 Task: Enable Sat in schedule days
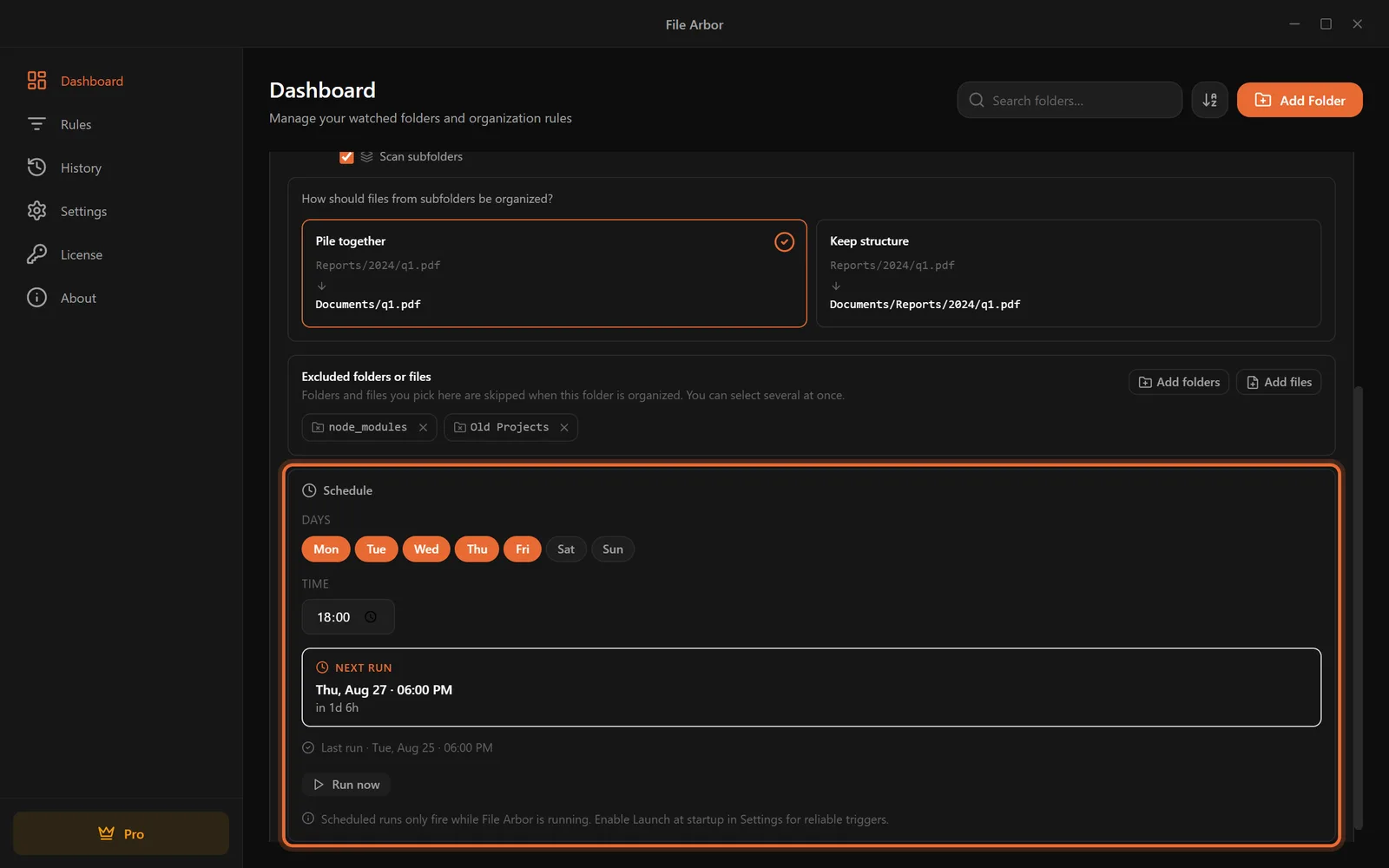566,549
